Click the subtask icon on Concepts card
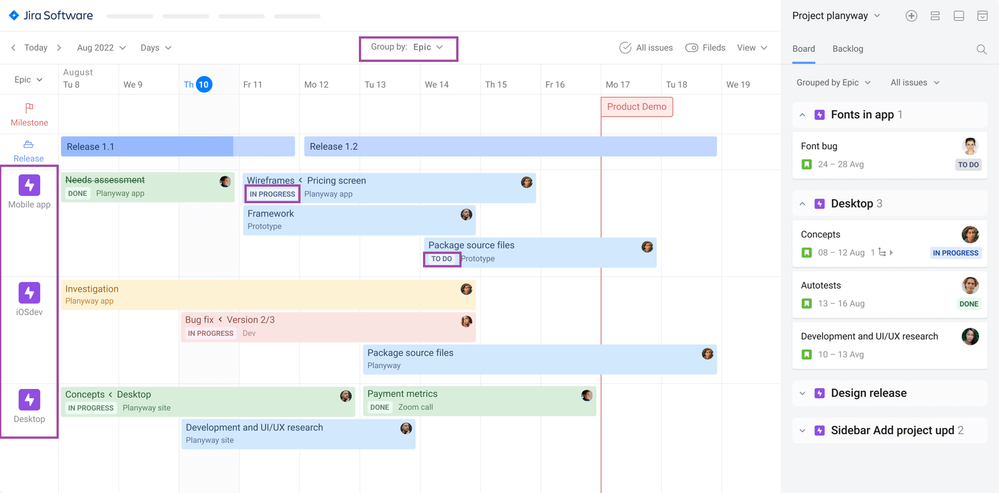The image size is (999, 493). coord(882,253)
